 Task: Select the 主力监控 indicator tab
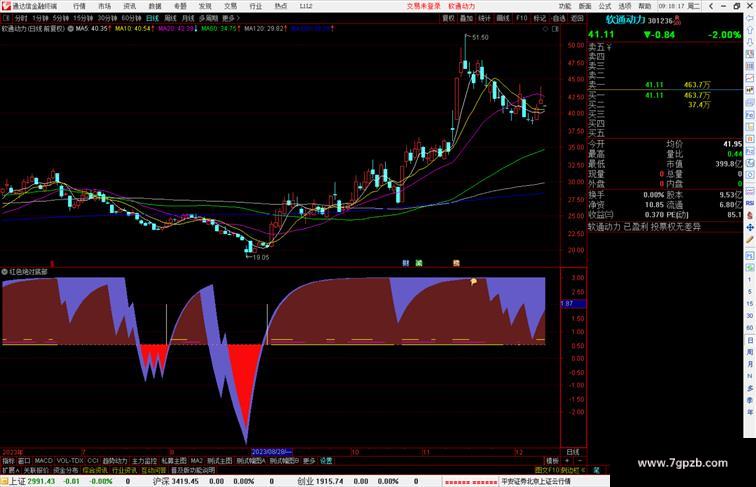click(144, 461)
